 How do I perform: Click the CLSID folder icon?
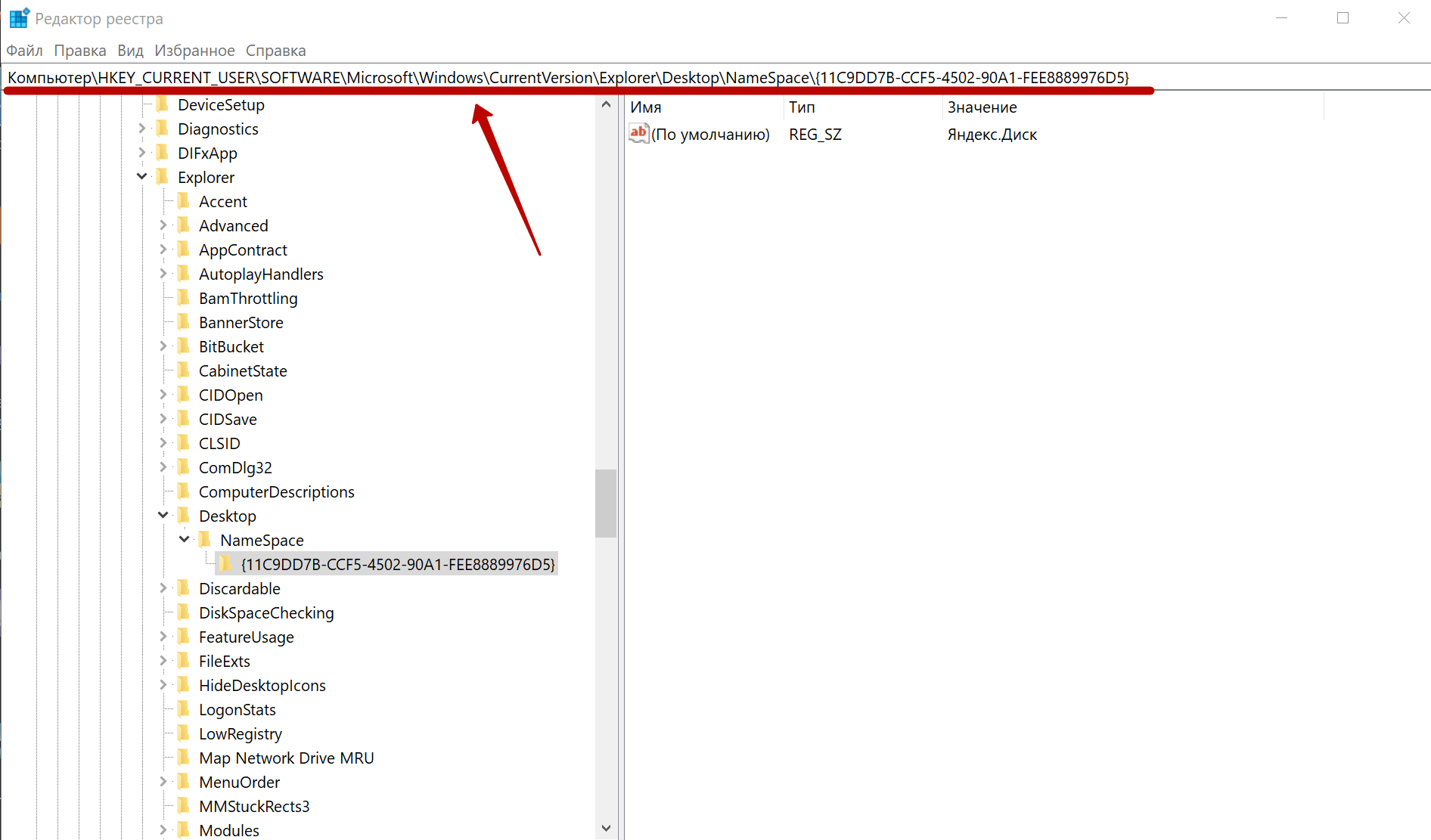[x=183, y=443]
